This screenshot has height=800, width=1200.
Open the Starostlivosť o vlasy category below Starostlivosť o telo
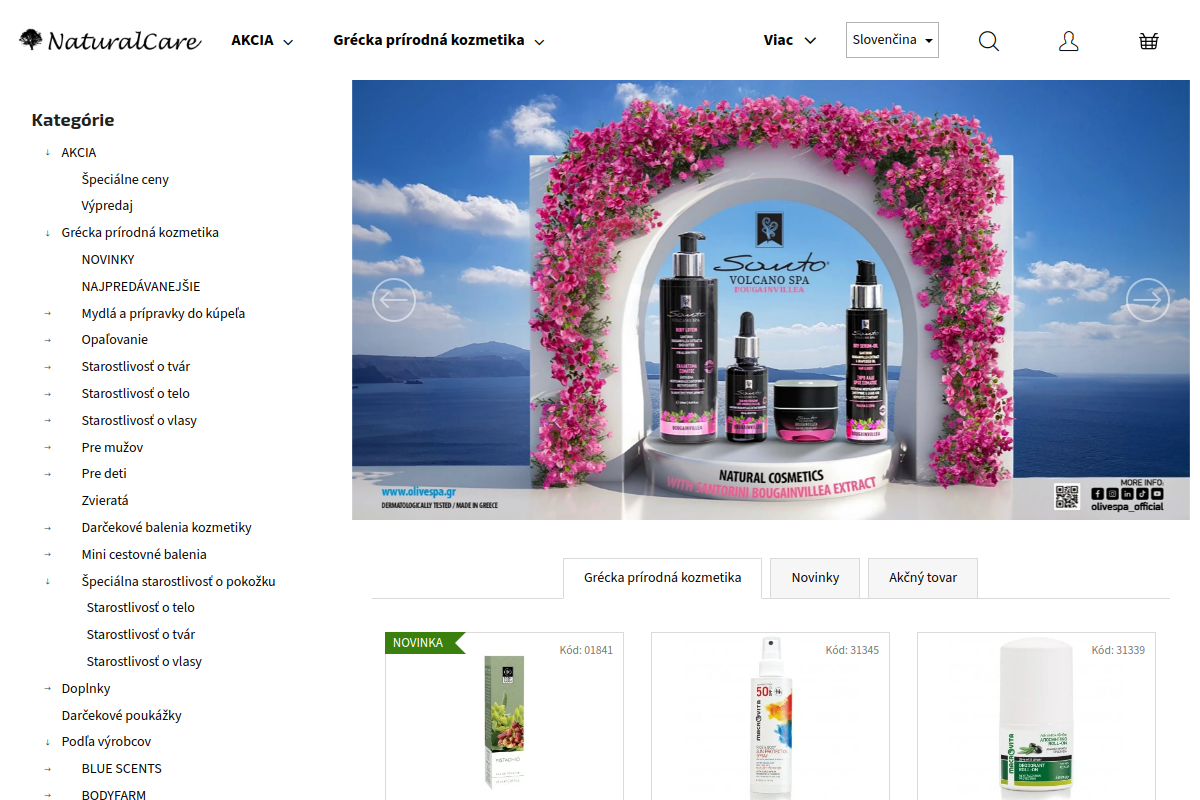[139, 420]
